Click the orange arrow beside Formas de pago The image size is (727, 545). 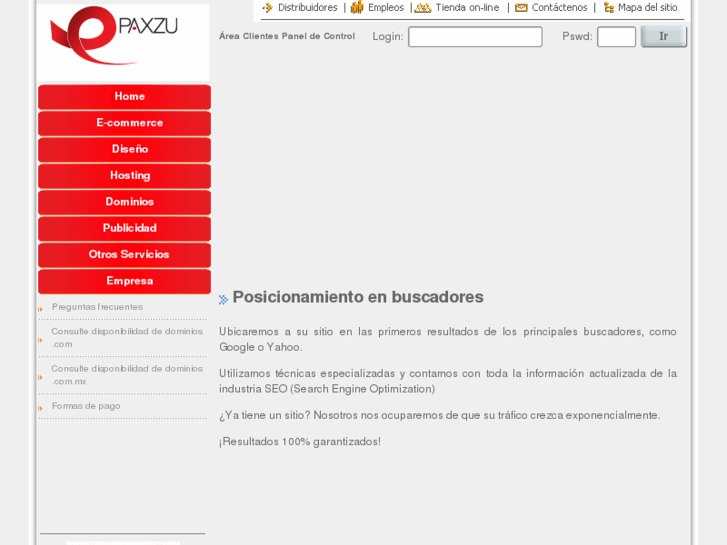point(41,408)
